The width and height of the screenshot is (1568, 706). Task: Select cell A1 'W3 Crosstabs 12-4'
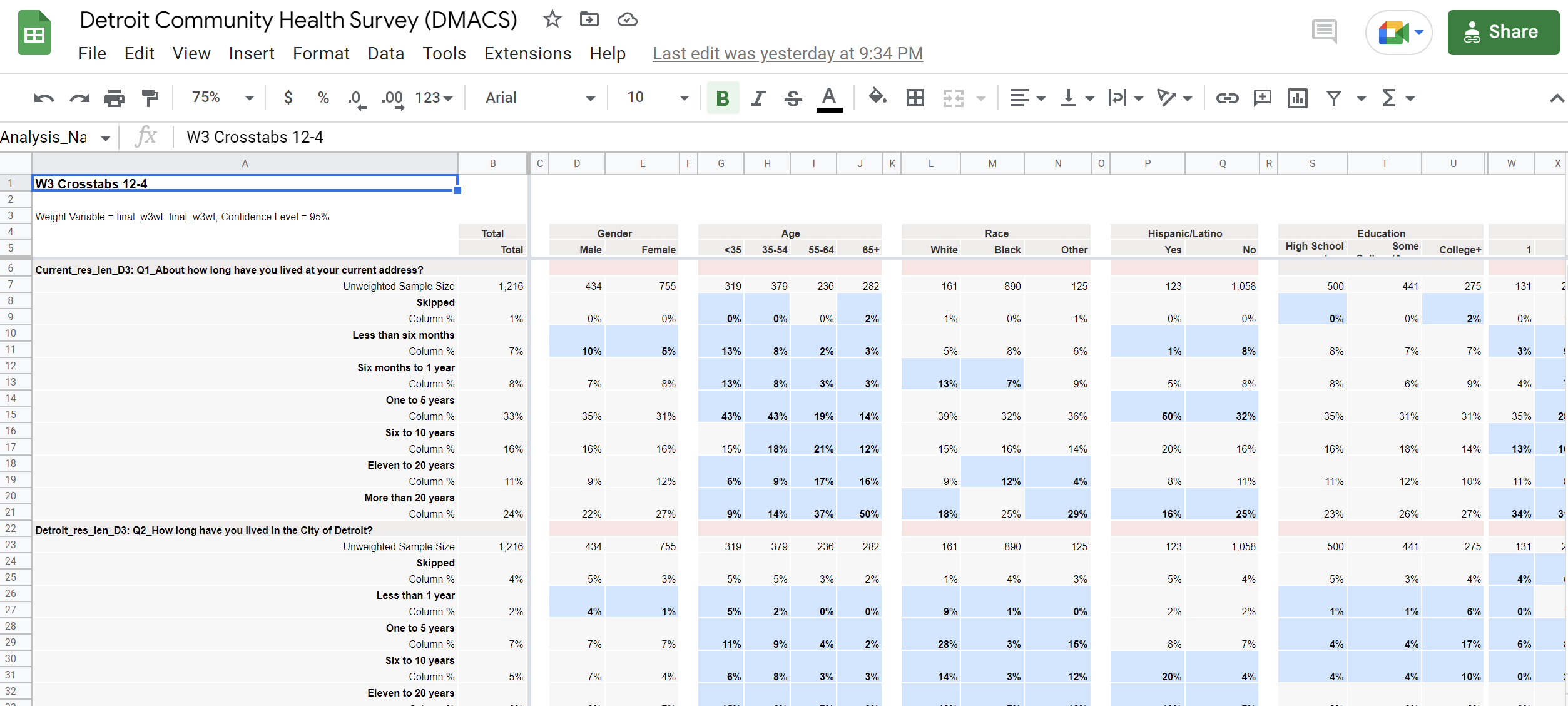tap(245, 183)
